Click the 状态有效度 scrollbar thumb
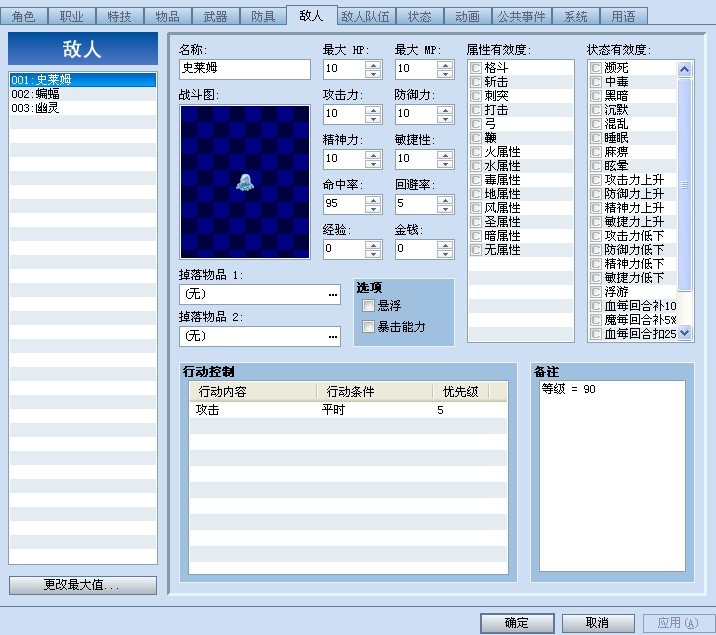This screenshot has width=716, height=635. (x=684, y=184)
